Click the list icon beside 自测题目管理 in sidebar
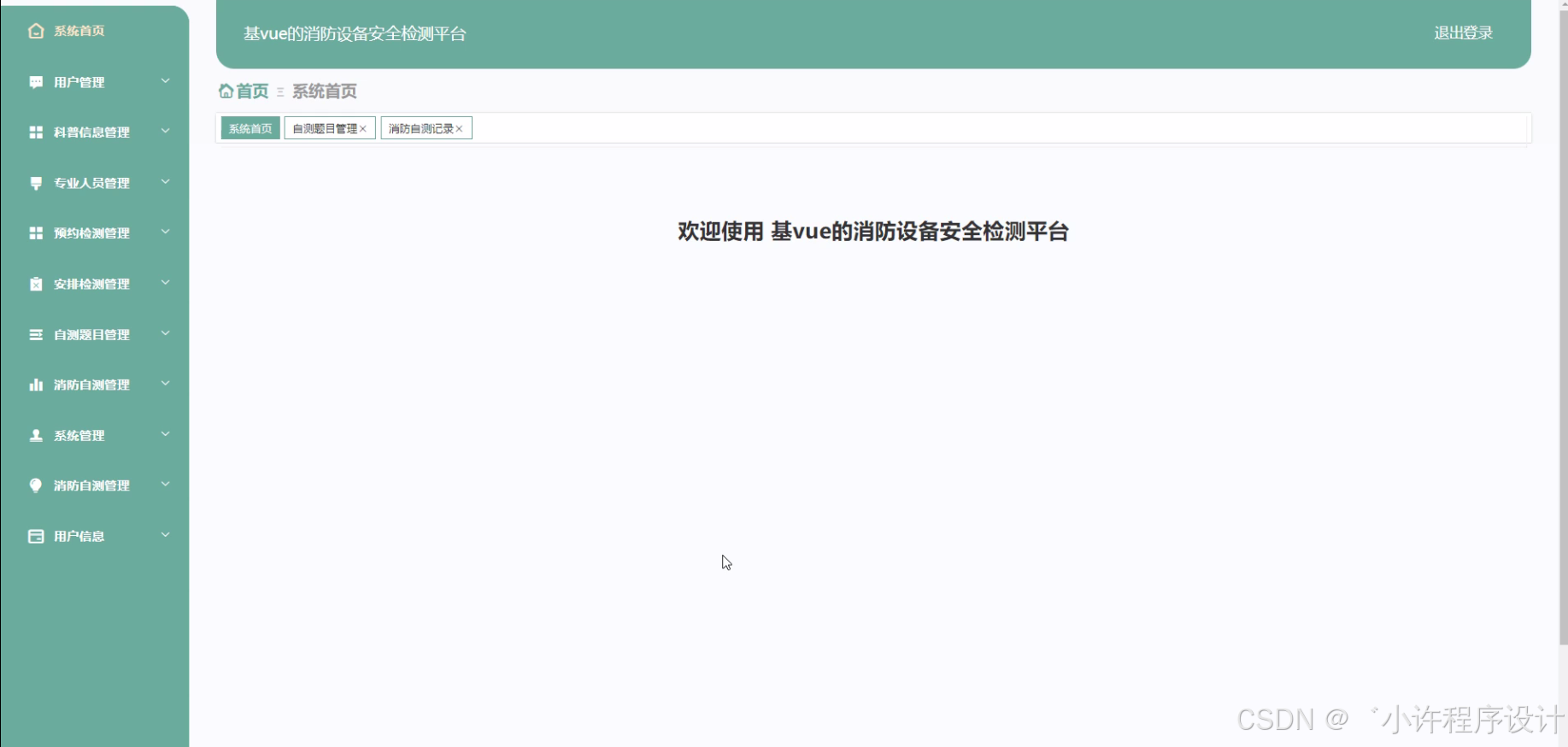The width and height of the screenshot is (1568, 747). pos(36,334)
